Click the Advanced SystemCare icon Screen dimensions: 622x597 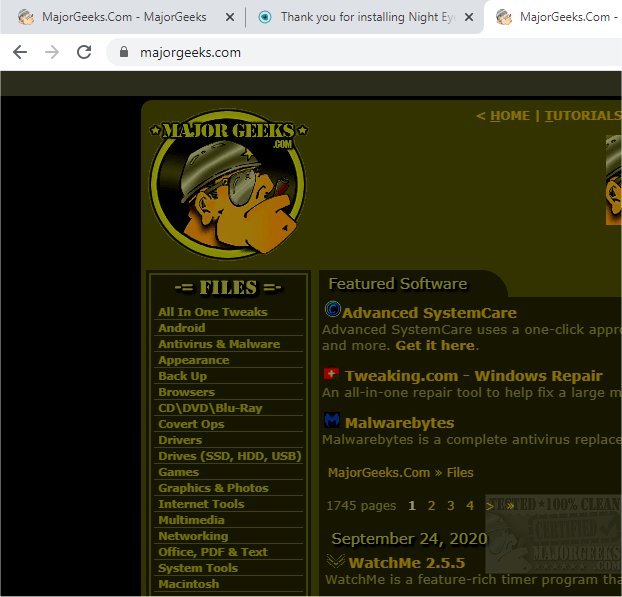(x=332, y=309)
